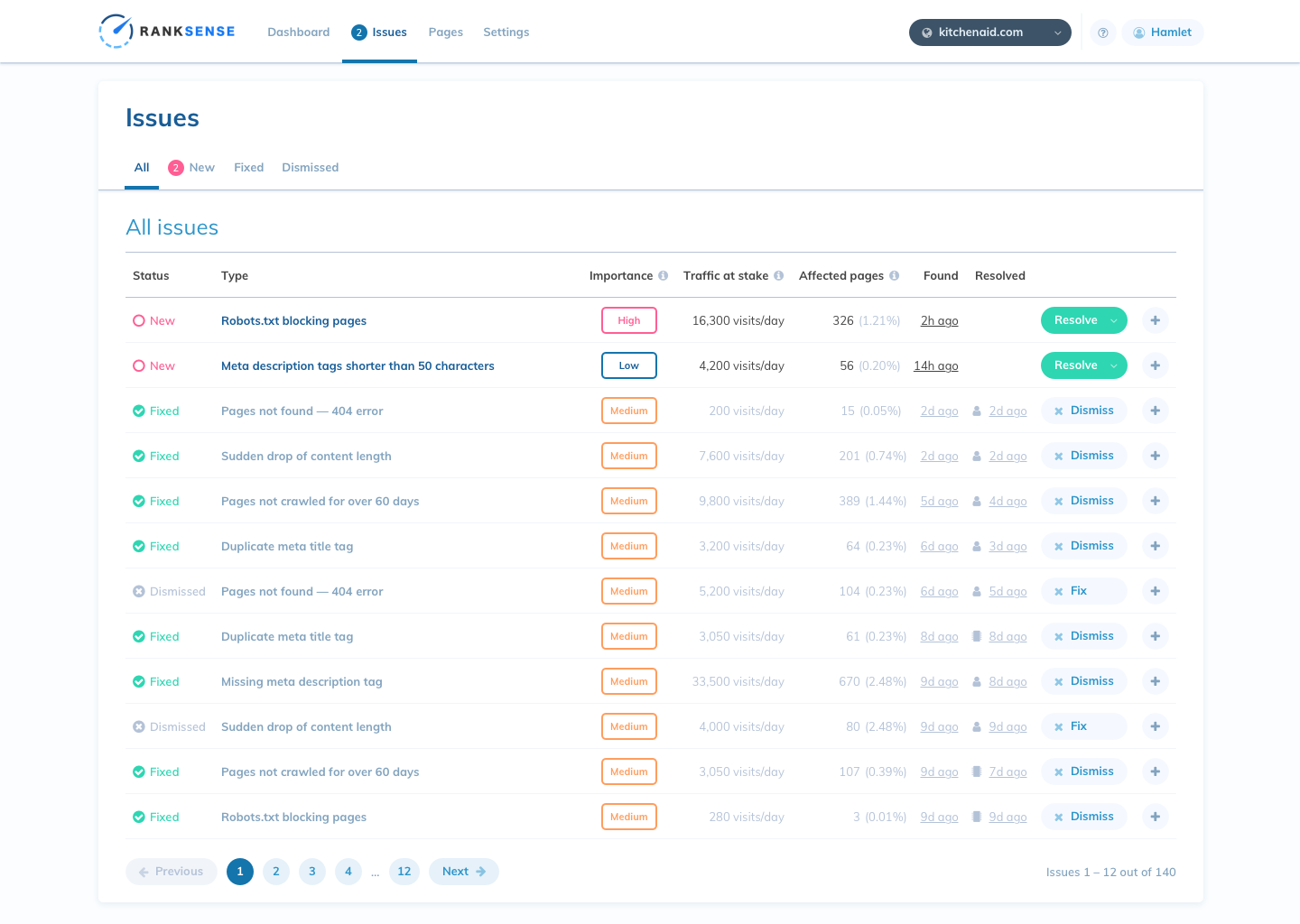Go to the Next page of issues
1300x924 pixels.
coord(463,872)
